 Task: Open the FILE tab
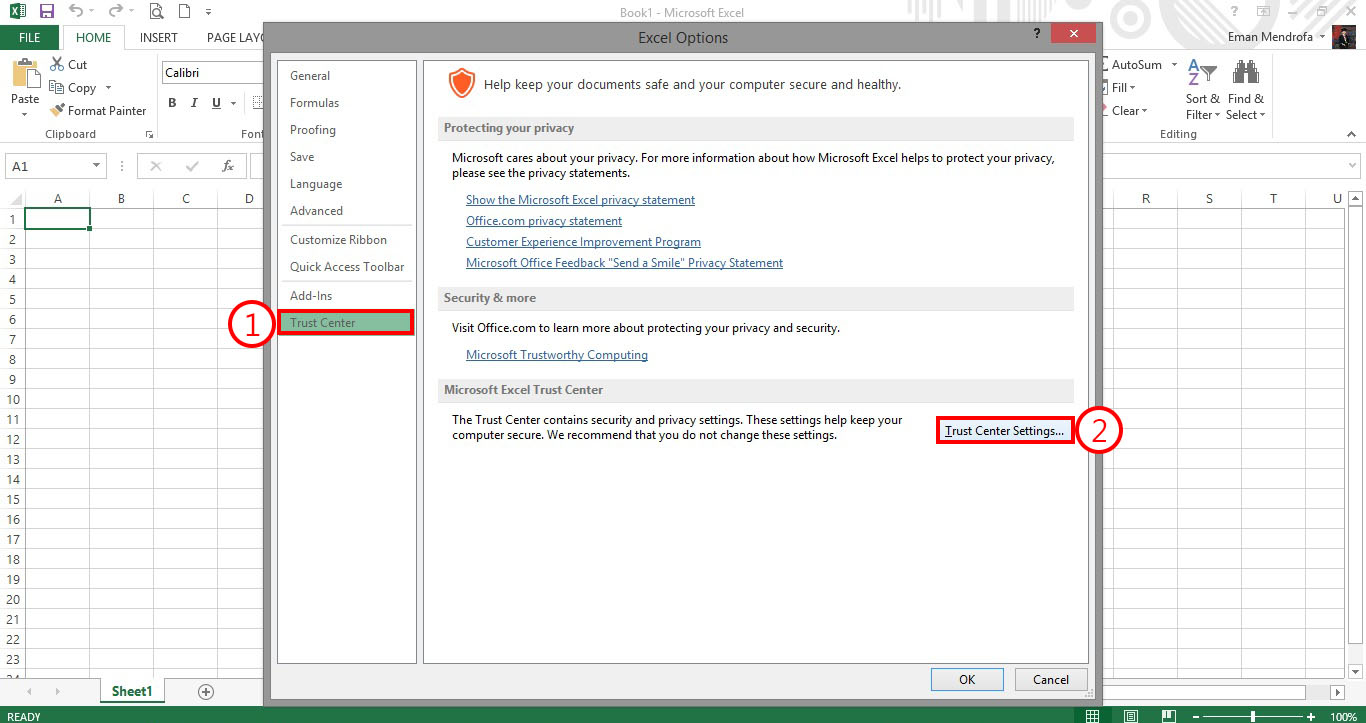(30, 38)
